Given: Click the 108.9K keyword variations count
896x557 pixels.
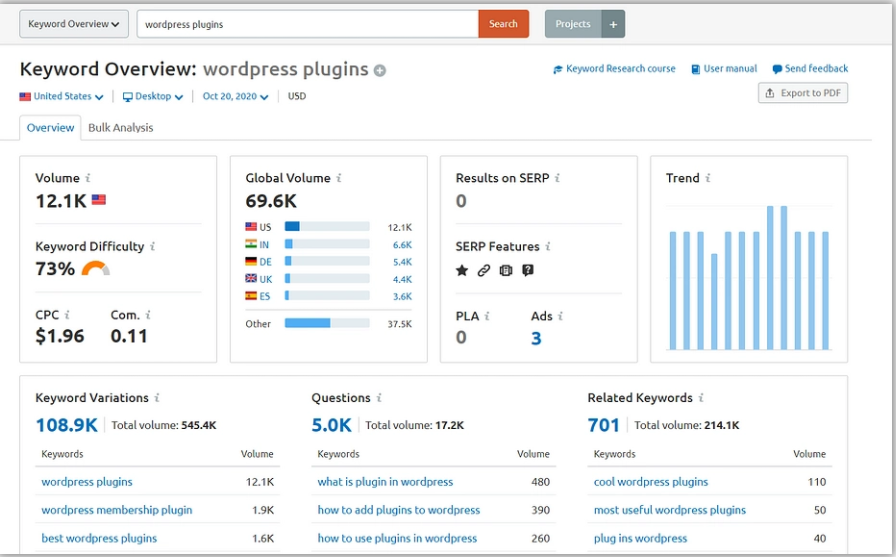Looking at the screenshot, I should (x=66, y=425).
